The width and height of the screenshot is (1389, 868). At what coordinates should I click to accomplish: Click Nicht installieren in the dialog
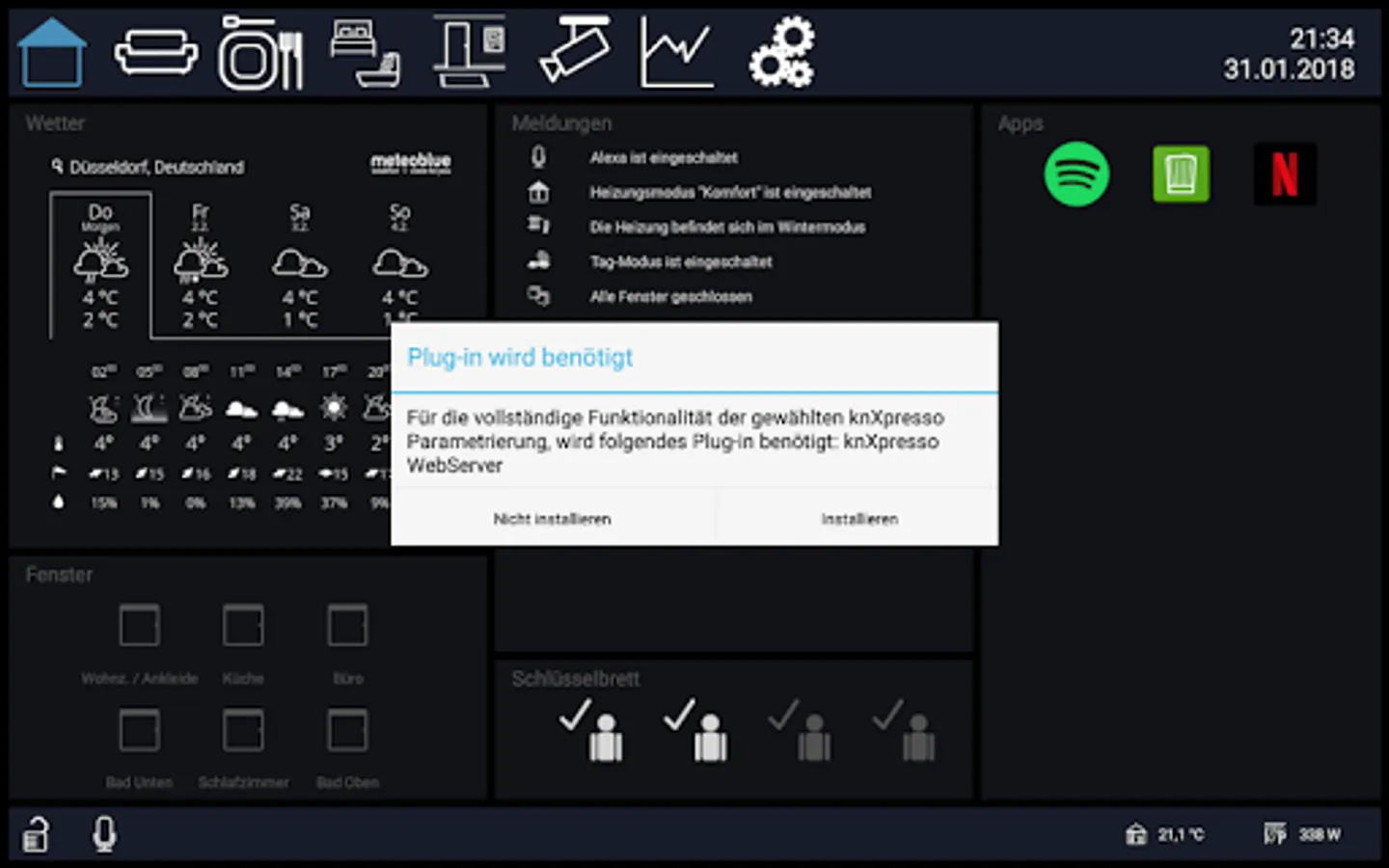coord(553,519)
